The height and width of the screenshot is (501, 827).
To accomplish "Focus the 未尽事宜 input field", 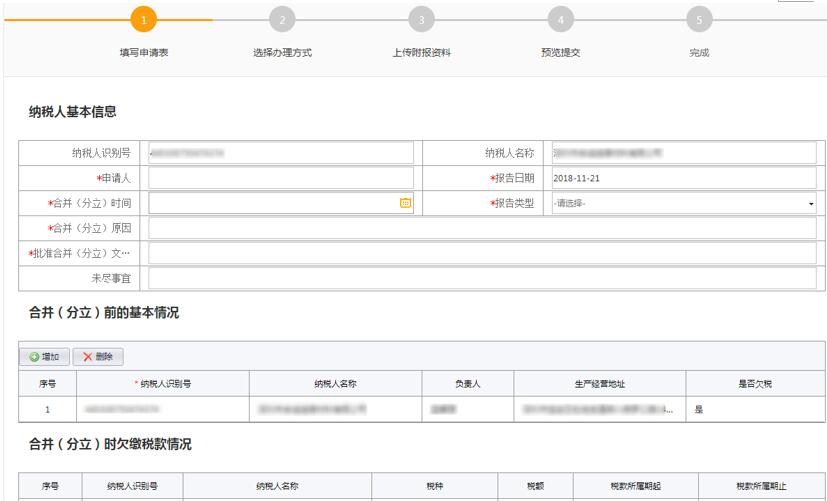I will pyautogui.click(x=482, y=278).
